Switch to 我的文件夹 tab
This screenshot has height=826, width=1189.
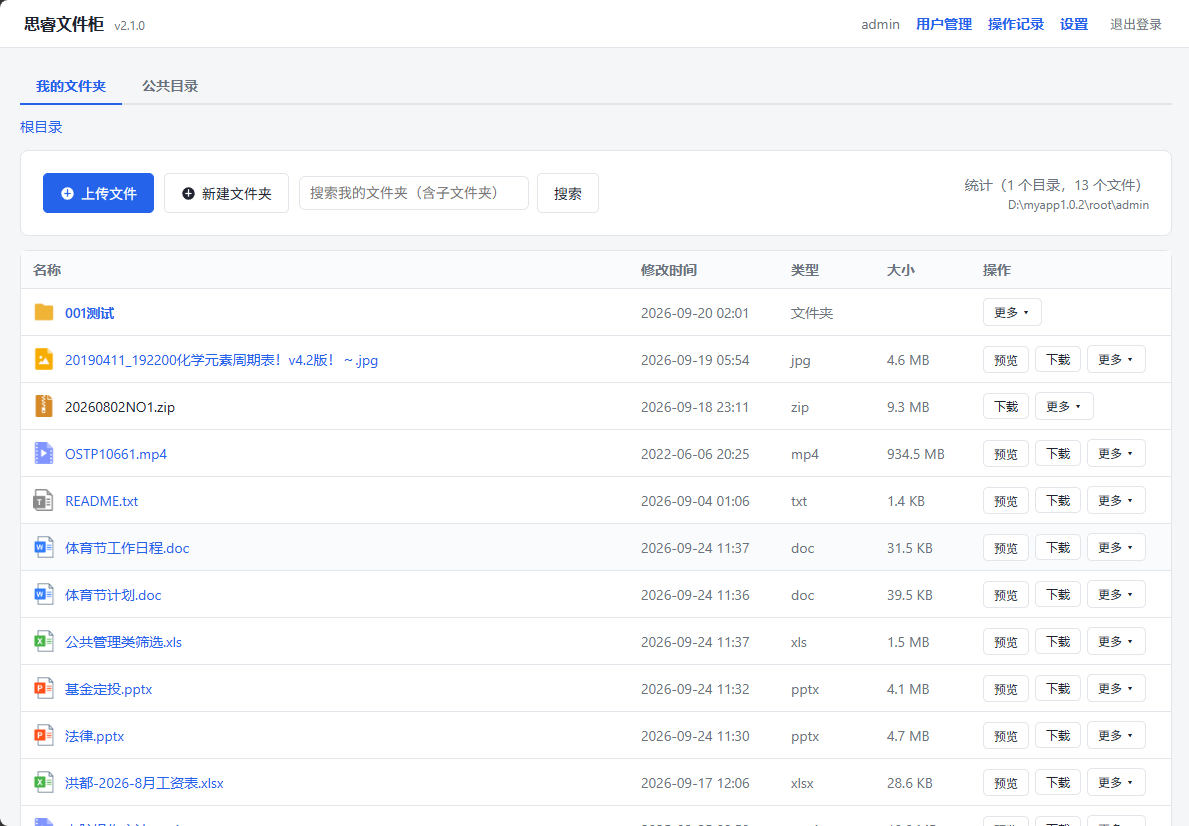pos(71,86)
